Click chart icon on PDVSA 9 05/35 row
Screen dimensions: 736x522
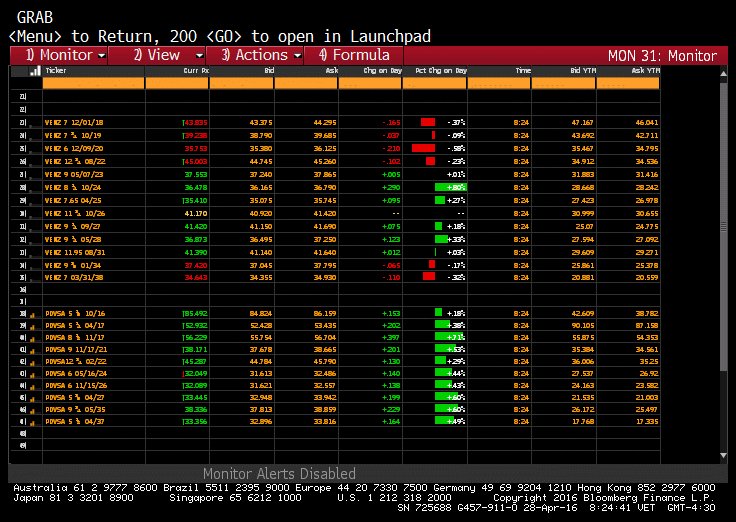tap(32, 410)
